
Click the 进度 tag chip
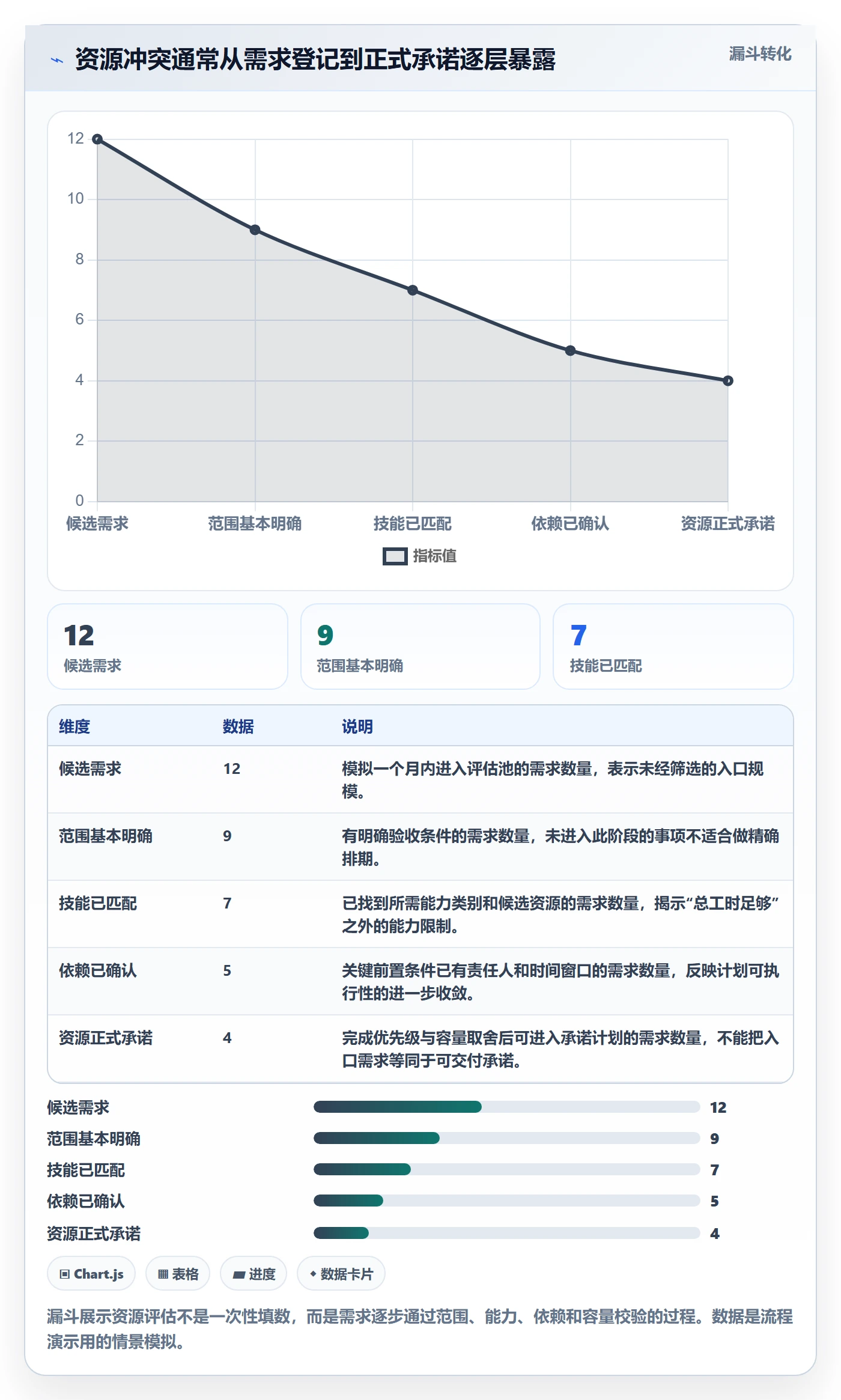[x=254, y=1274]
